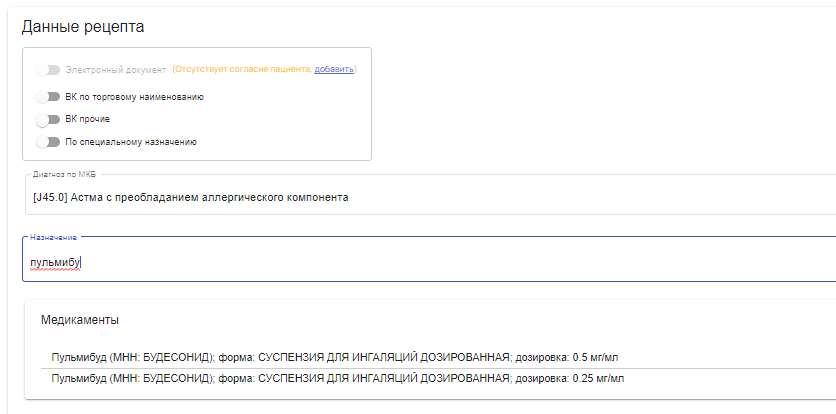This screenshot has height=414, width=836.
Task: Click the Данные рецепта page heading
Action: coord(83,27)
